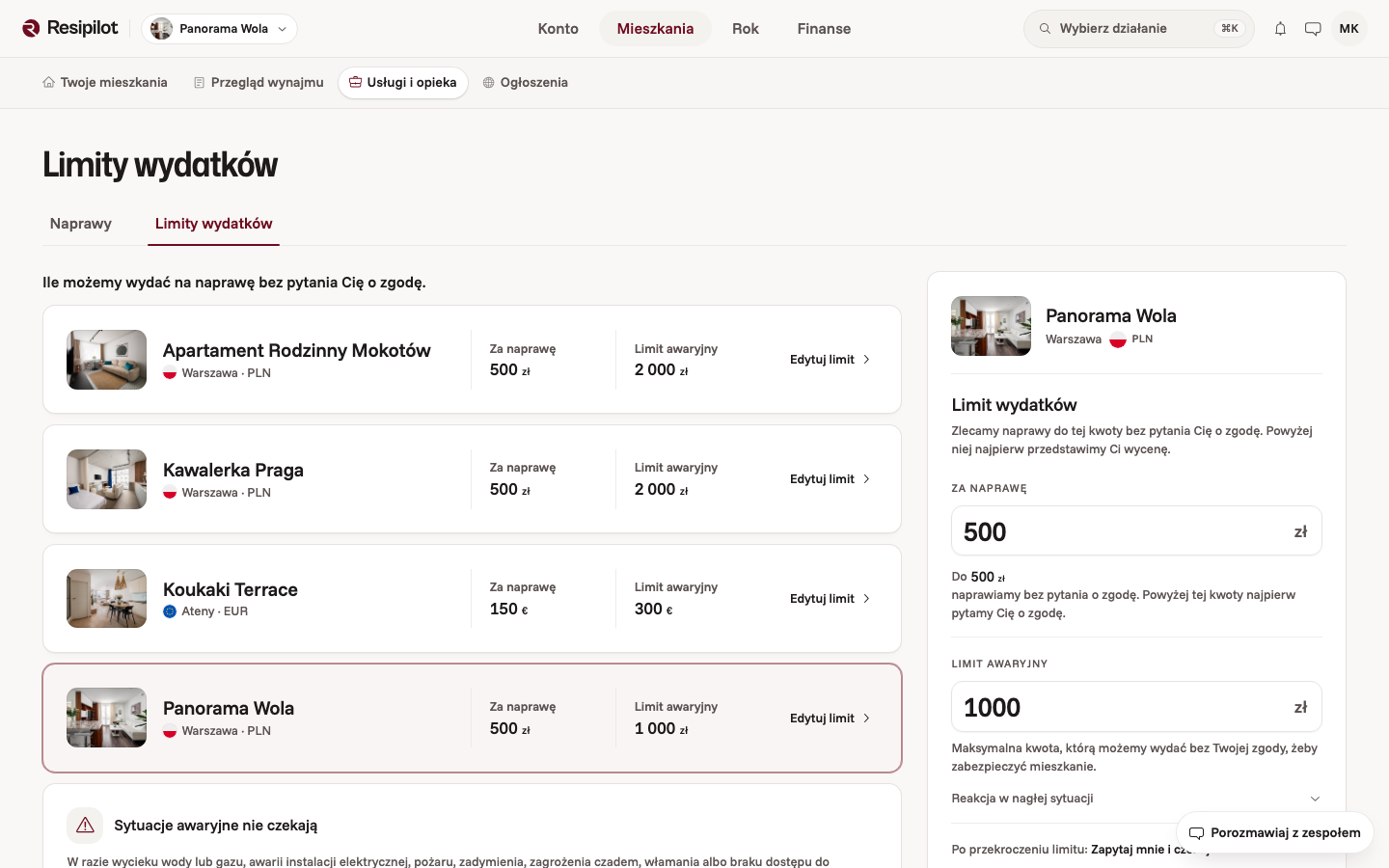Open the Konto menu

pyautogui.click(x=558, y=29)
